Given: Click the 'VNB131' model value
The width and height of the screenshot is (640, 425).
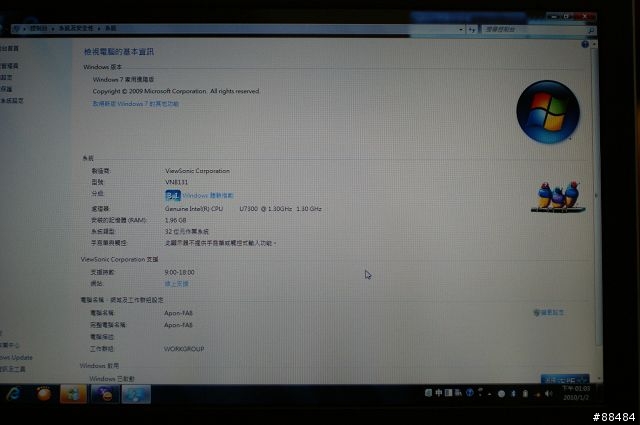Looking at the screenshot, I should click(x=176, y=182).
